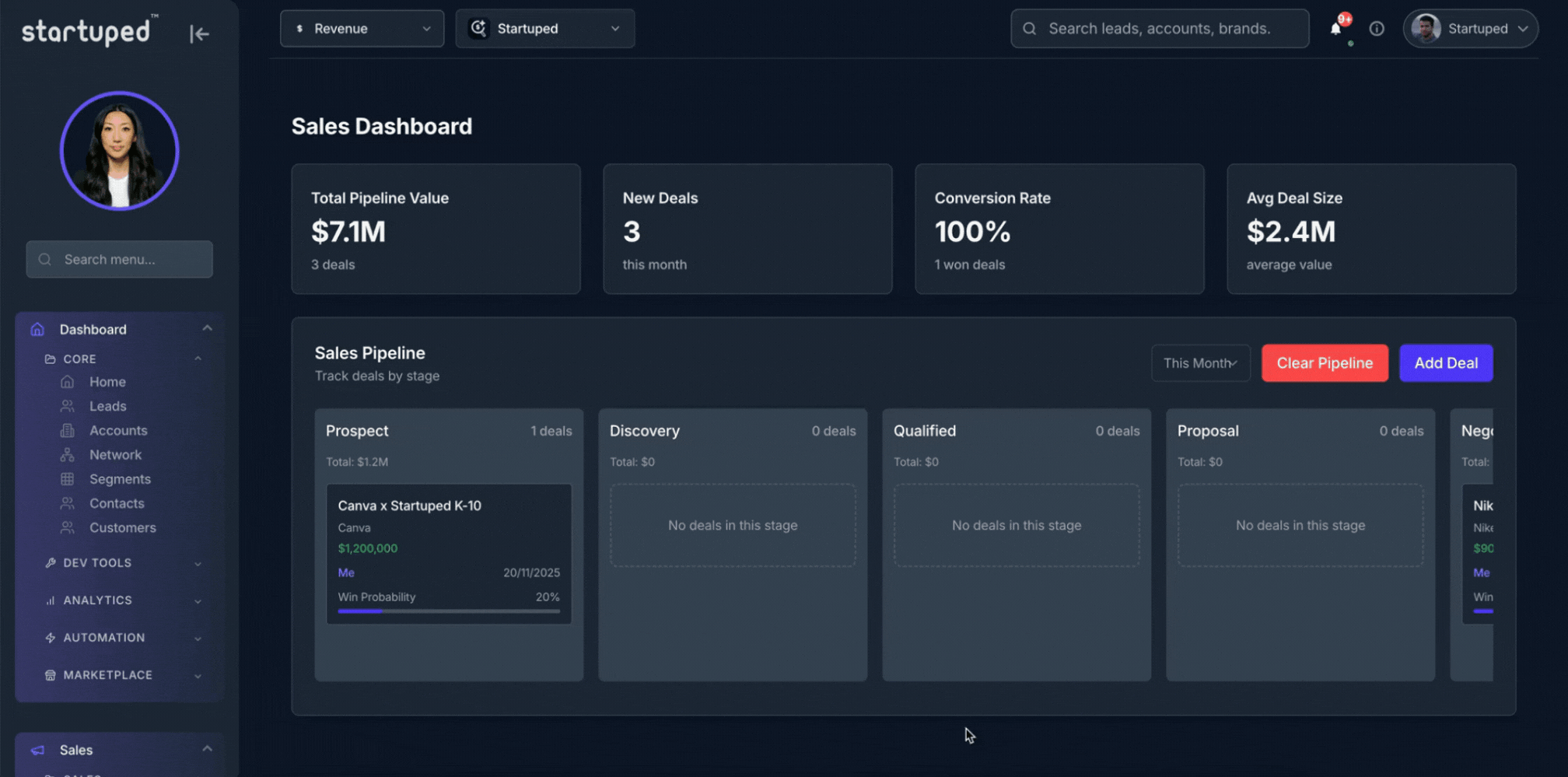
Task: Open the This Month filter dropdown
Action: (x=1200, y=362)
